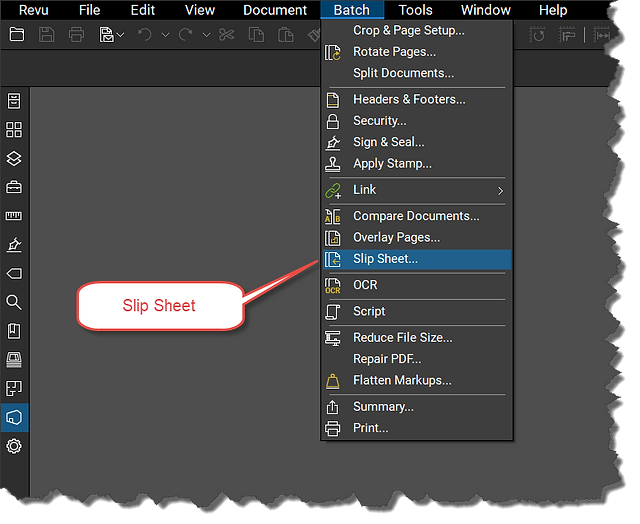Click the Cut scissors icon
The height and width of the screenshot is (524, 640).
pyautogui.click(x=227, y=35)
